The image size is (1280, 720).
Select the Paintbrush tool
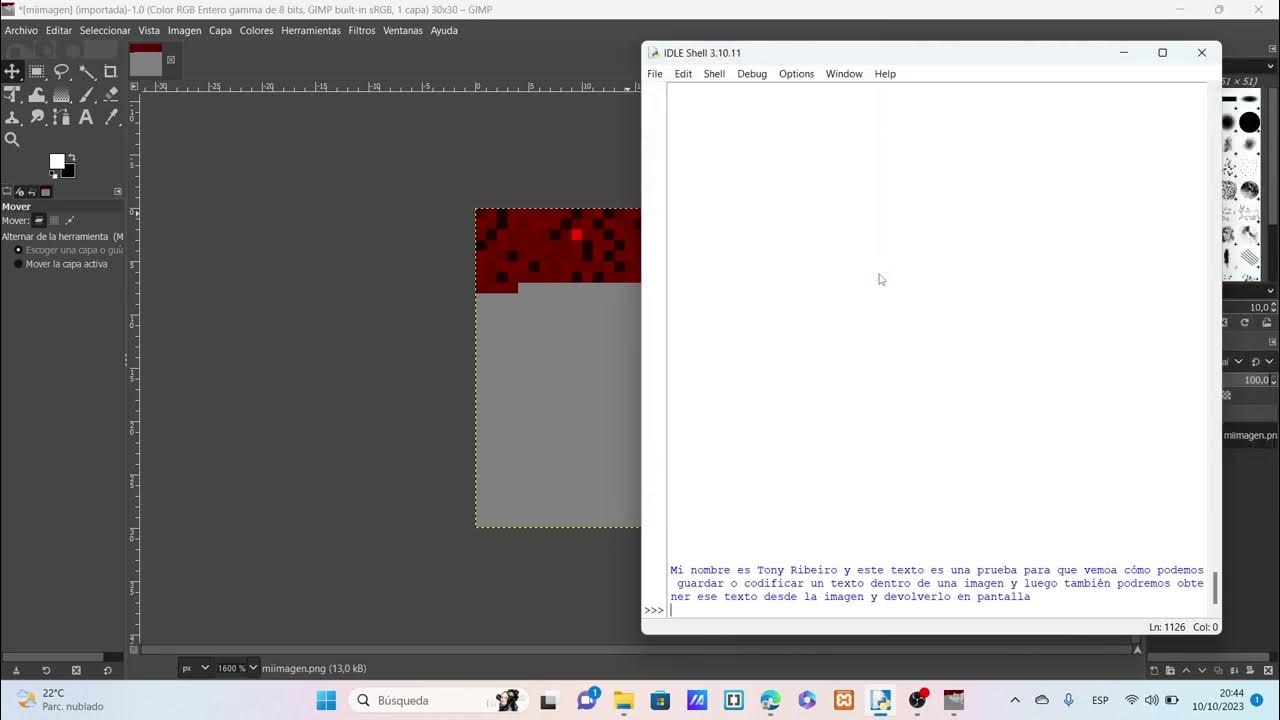tap(86, 95)
